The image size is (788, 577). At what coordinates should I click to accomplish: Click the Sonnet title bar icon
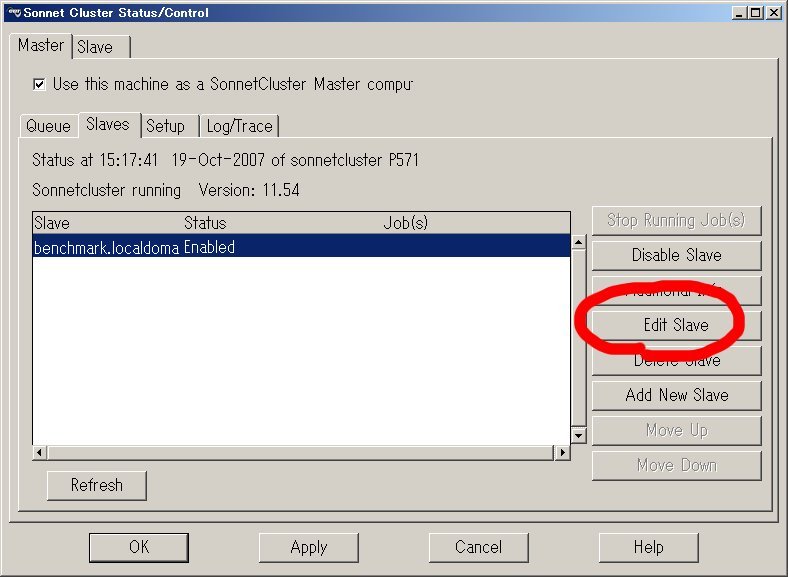15,12
